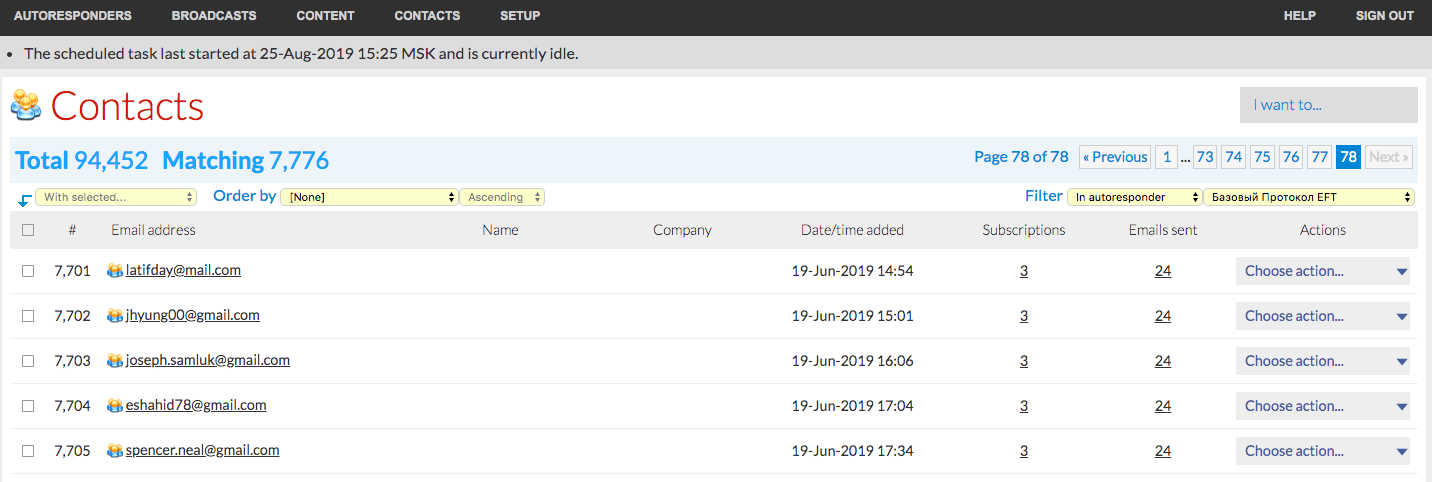Open the 'In autoresponder' filter dropdown
Viewport: 1432px width, 482px height.
[x=1134, y=197]
